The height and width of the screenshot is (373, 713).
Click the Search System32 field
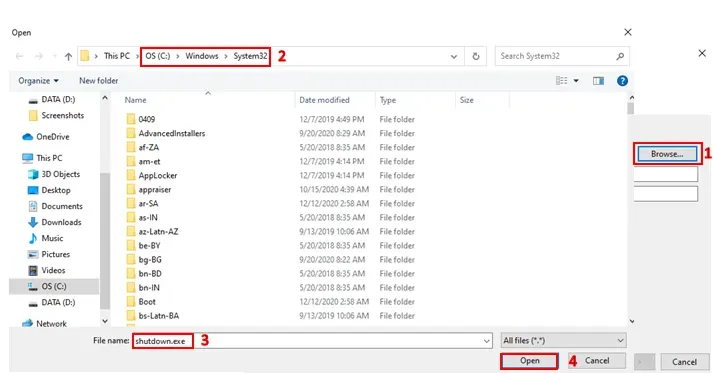[x=557, y=56]
